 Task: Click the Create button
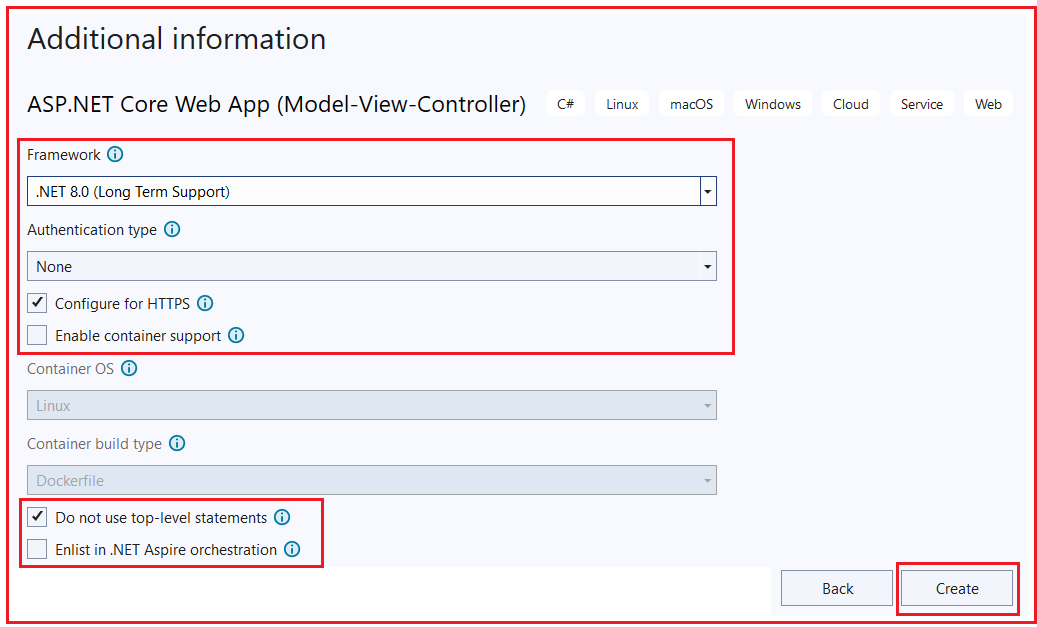tap(957, 588)
